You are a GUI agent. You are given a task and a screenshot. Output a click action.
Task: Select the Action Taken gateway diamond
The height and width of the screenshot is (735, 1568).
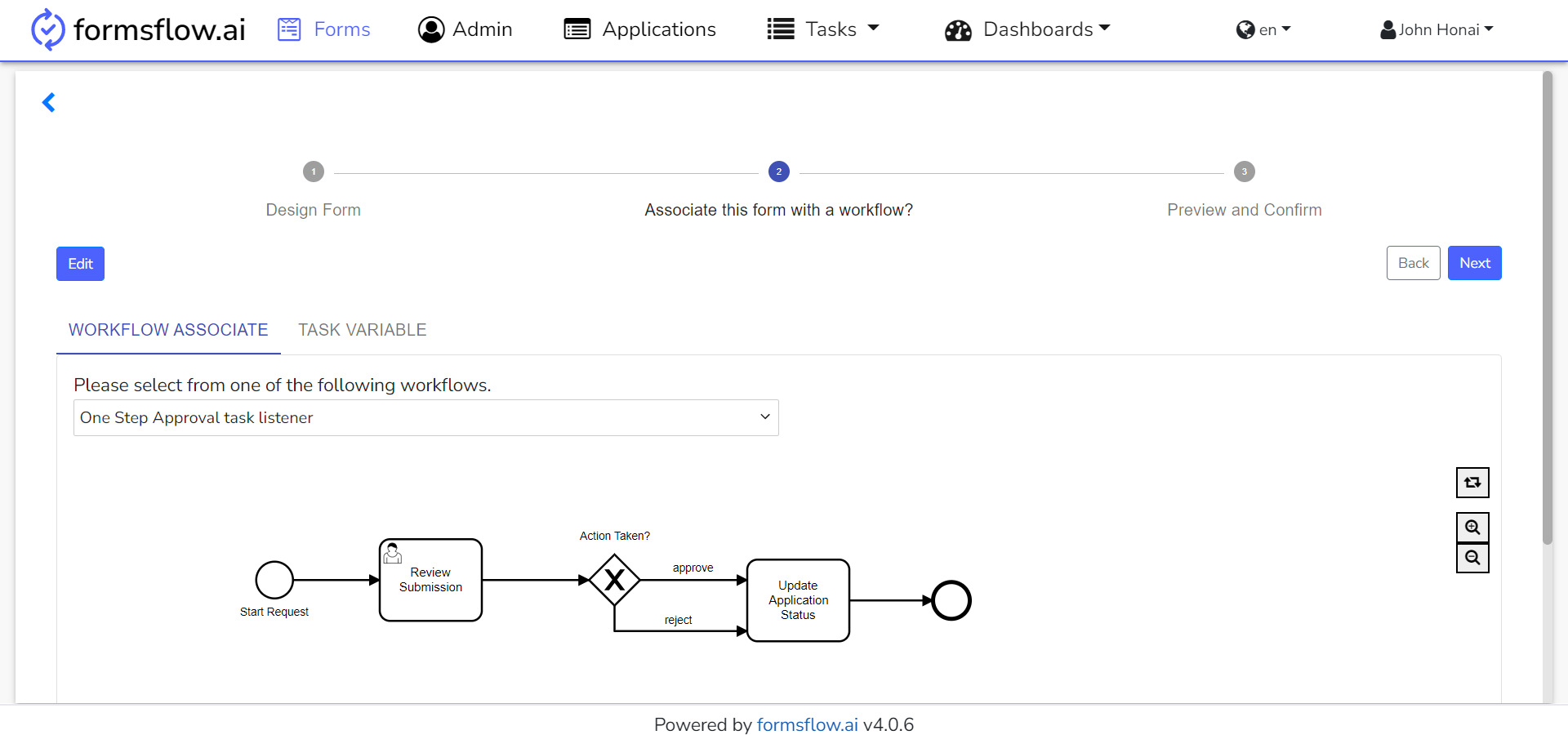(615, 580)
